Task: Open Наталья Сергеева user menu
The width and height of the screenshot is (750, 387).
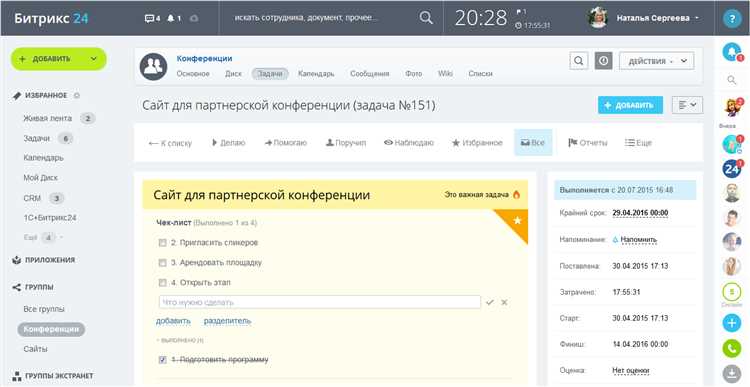Action: [657, 18]
